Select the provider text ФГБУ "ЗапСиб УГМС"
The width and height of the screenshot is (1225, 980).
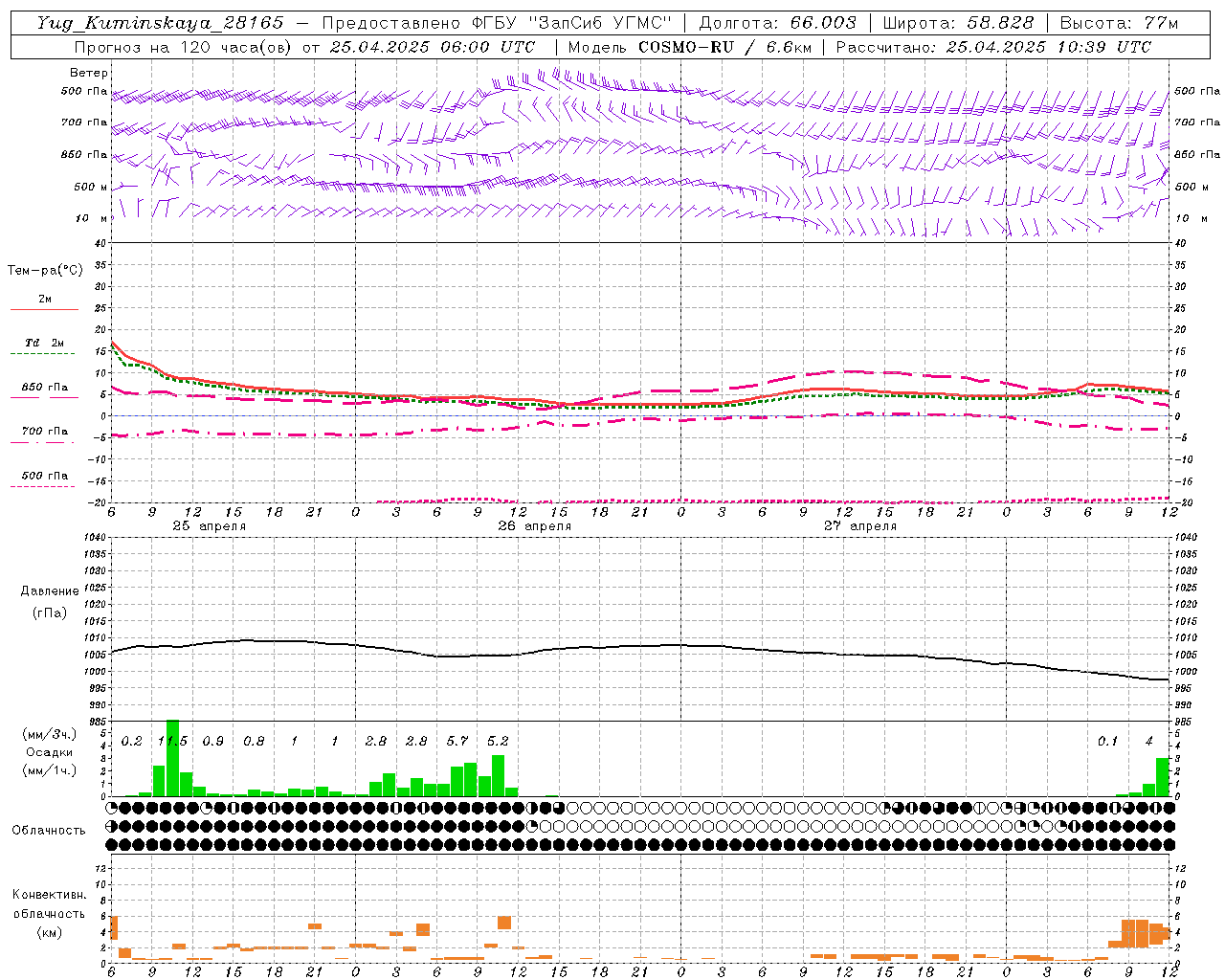pos(572,23)
